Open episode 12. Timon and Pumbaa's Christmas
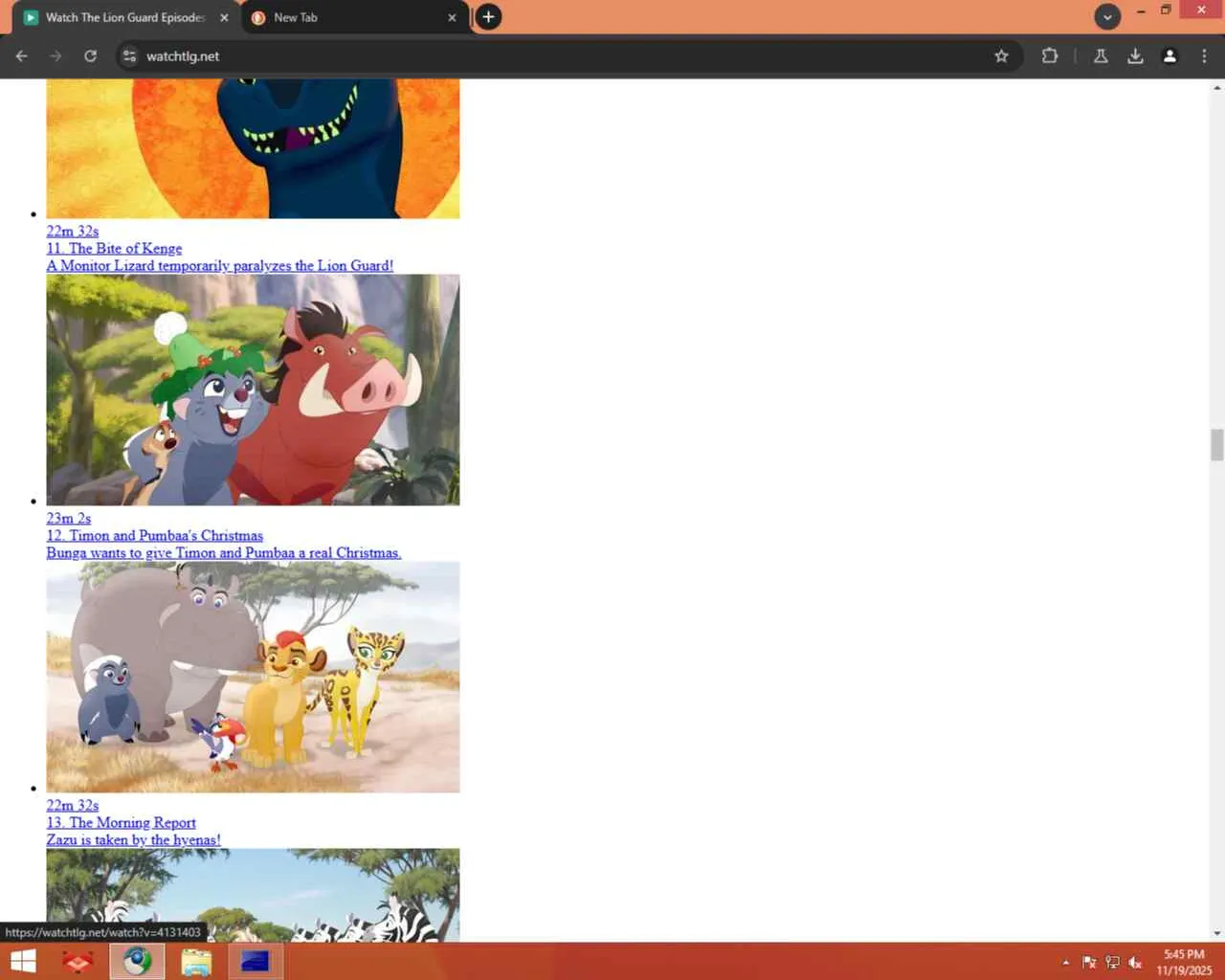Screen dimensions: 1225x980 coord(155,536)
